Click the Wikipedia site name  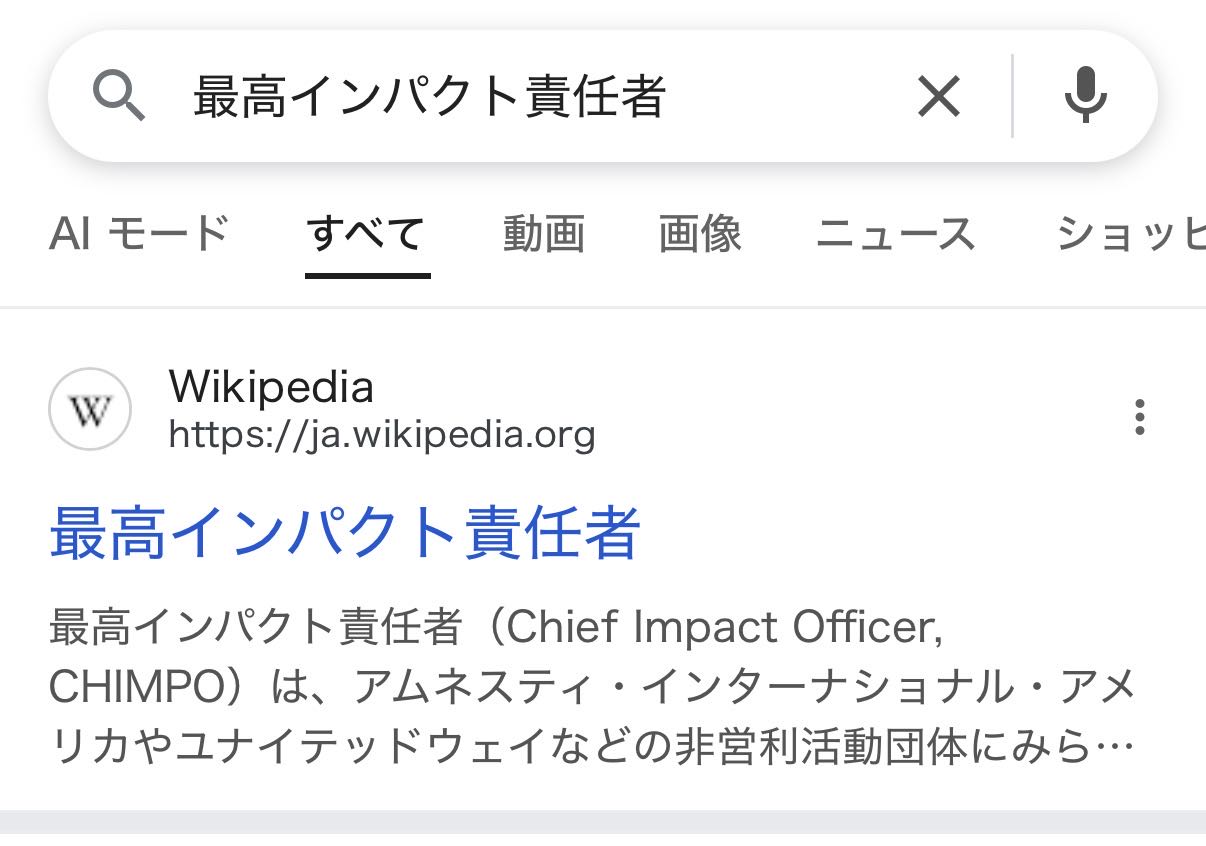coord(271,388)
